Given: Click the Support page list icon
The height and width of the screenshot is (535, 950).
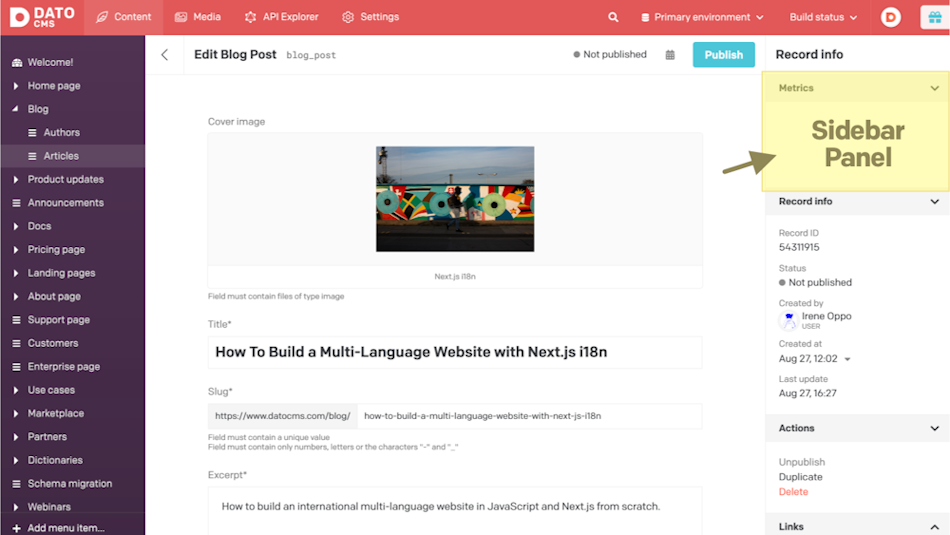Looking at the screenshot, I should click(16, 319).
